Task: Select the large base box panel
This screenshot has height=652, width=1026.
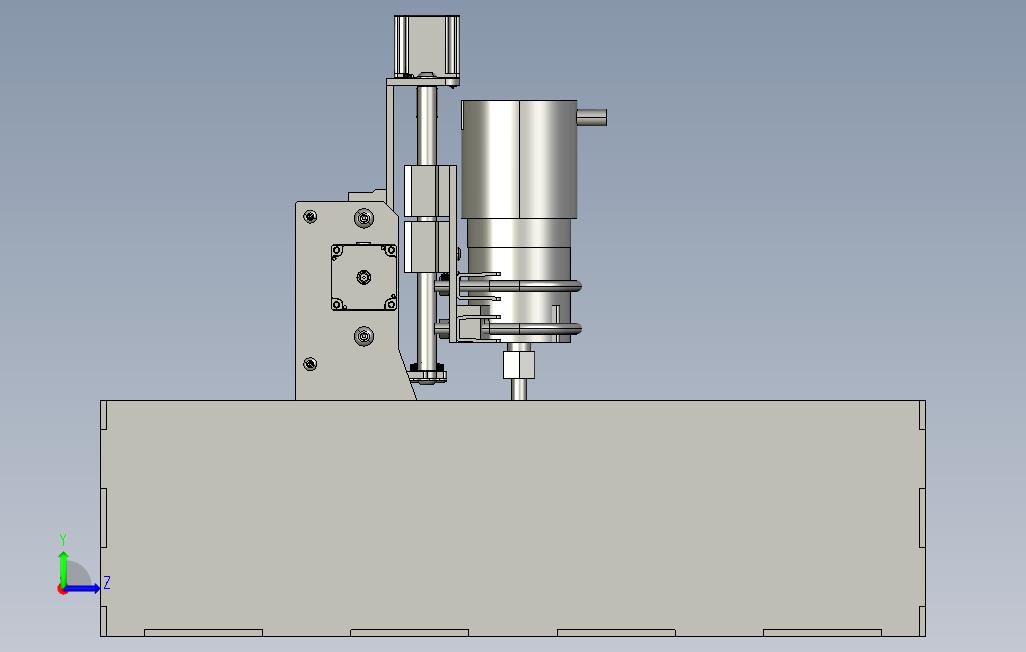Action: point(512,518)
